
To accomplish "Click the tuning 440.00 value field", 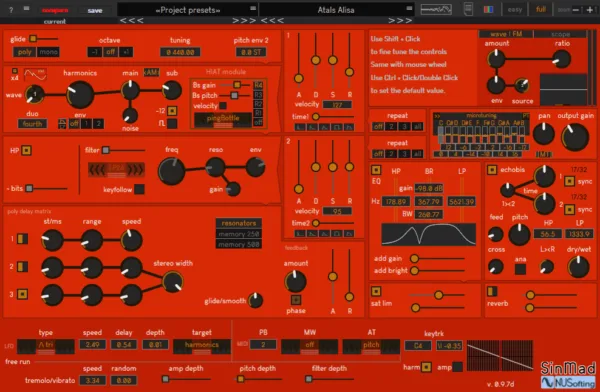I will pyautogui.click(x=180, y=52).
